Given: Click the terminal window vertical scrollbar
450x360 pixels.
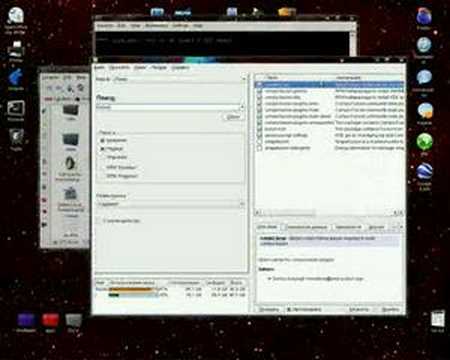Looking at the screenshot, I should 352,44.
